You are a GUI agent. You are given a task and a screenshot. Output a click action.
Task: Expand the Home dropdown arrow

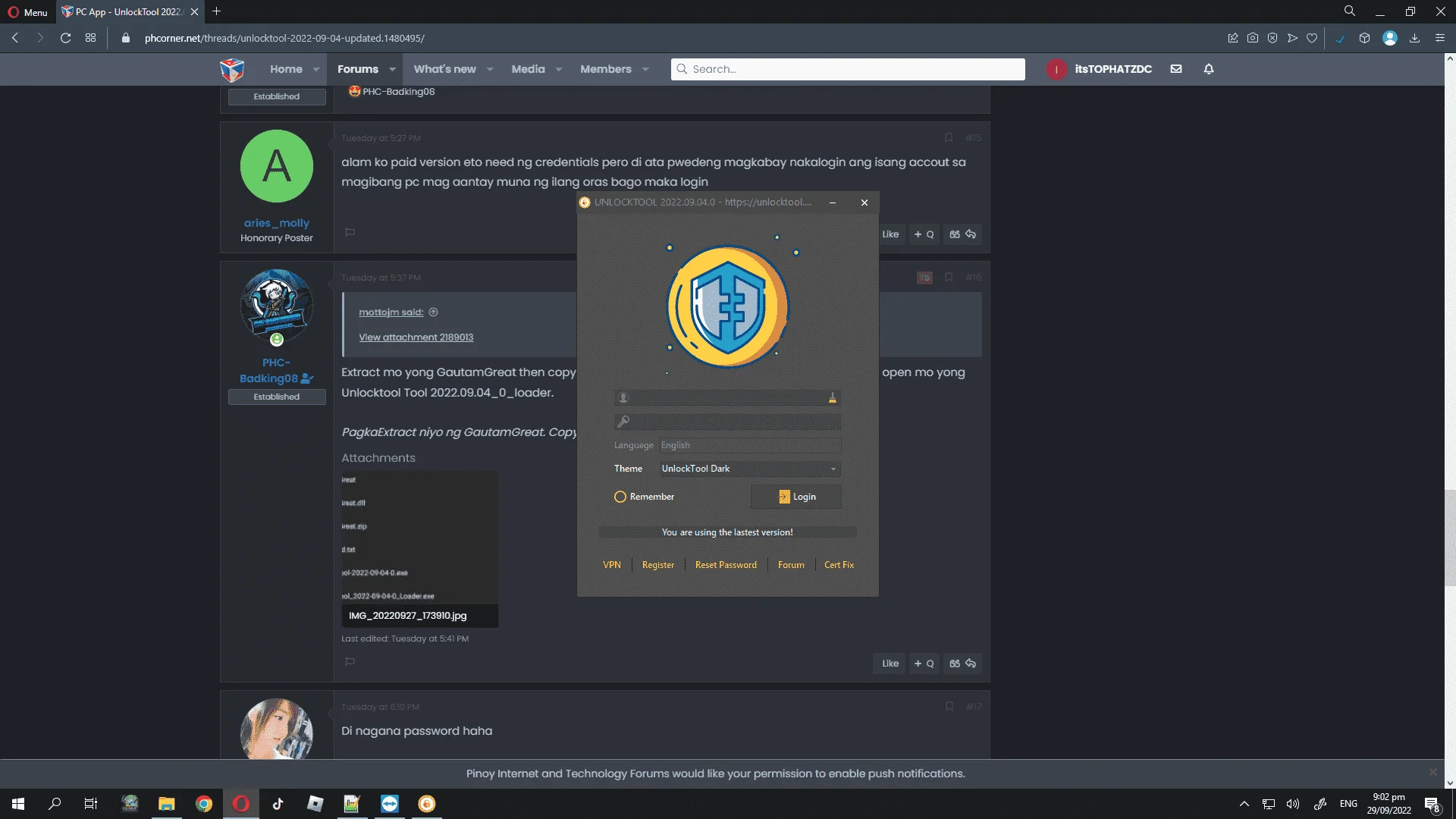point(316,69)
